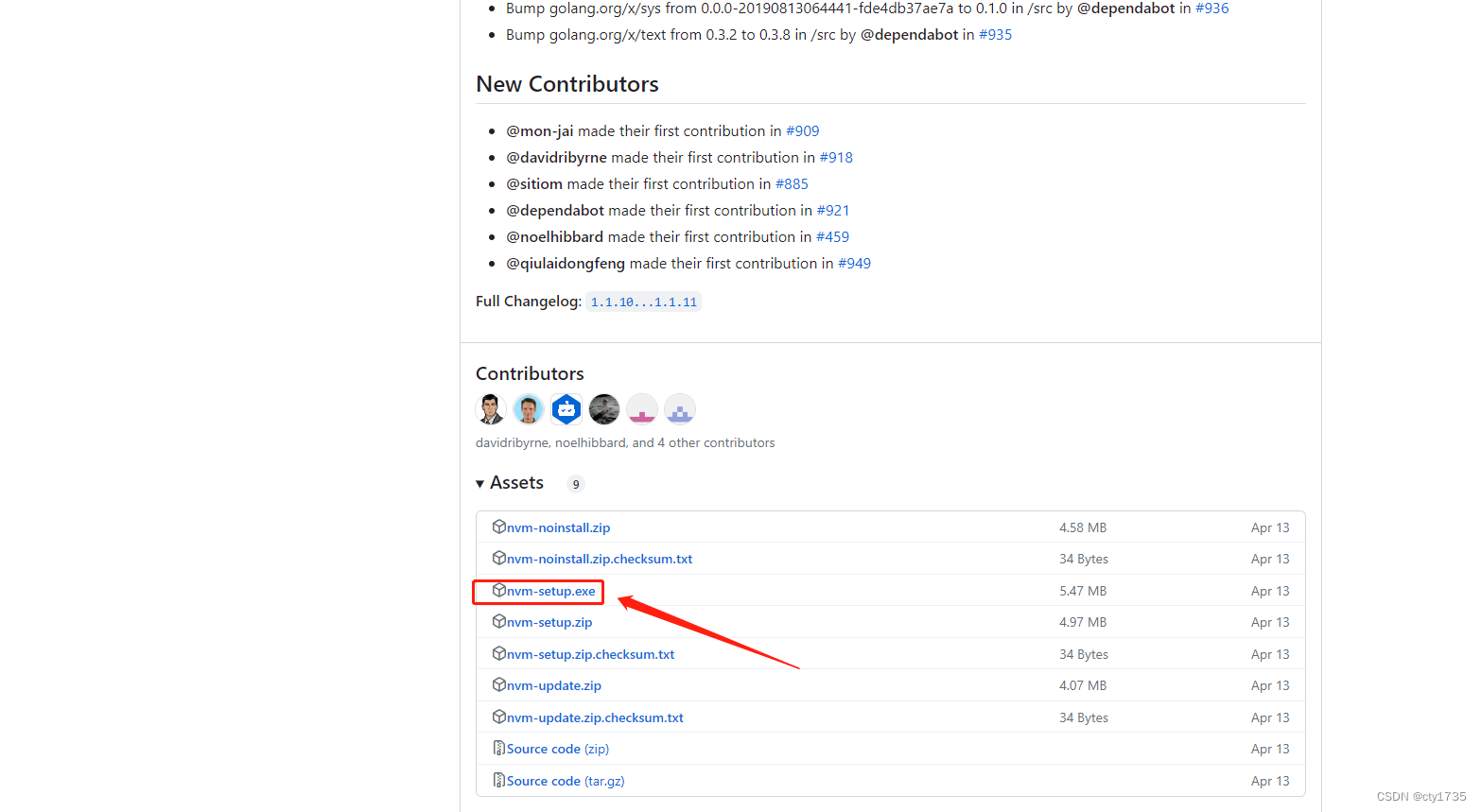Download nvm-update.zip
Image resolution: width=1481 pixels, height=812 pixels.
pyautogui.click(x=554, y=685)
